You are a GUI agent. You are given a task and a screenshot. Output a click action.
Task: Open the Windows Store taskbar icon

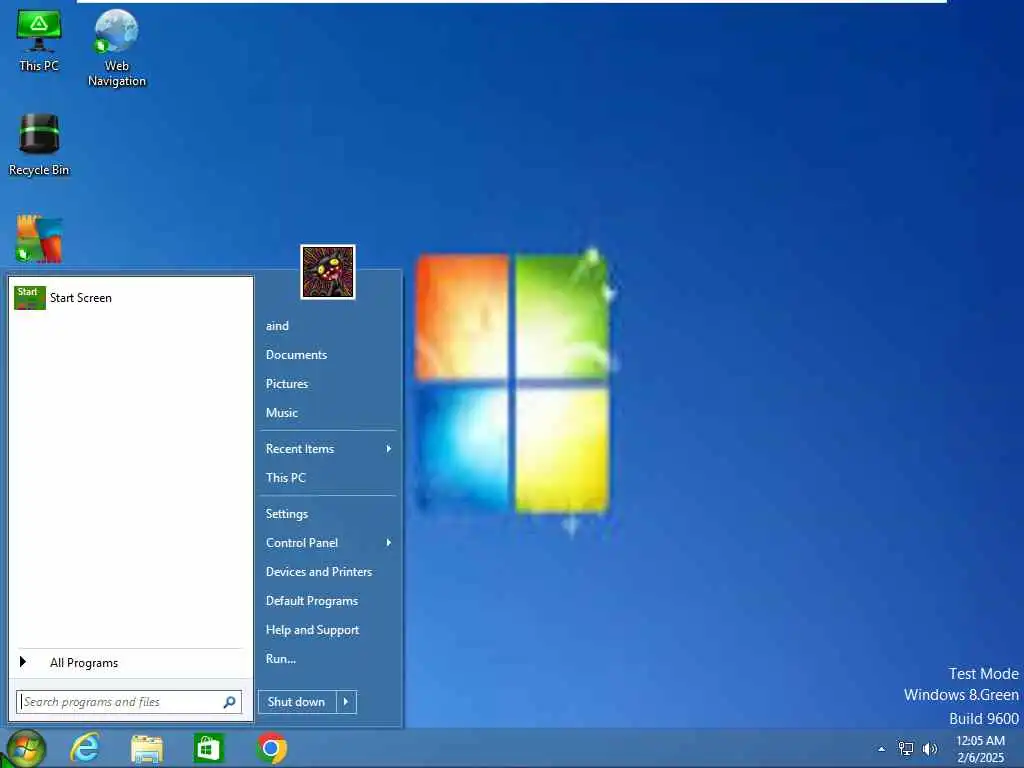tap(208, 748)
